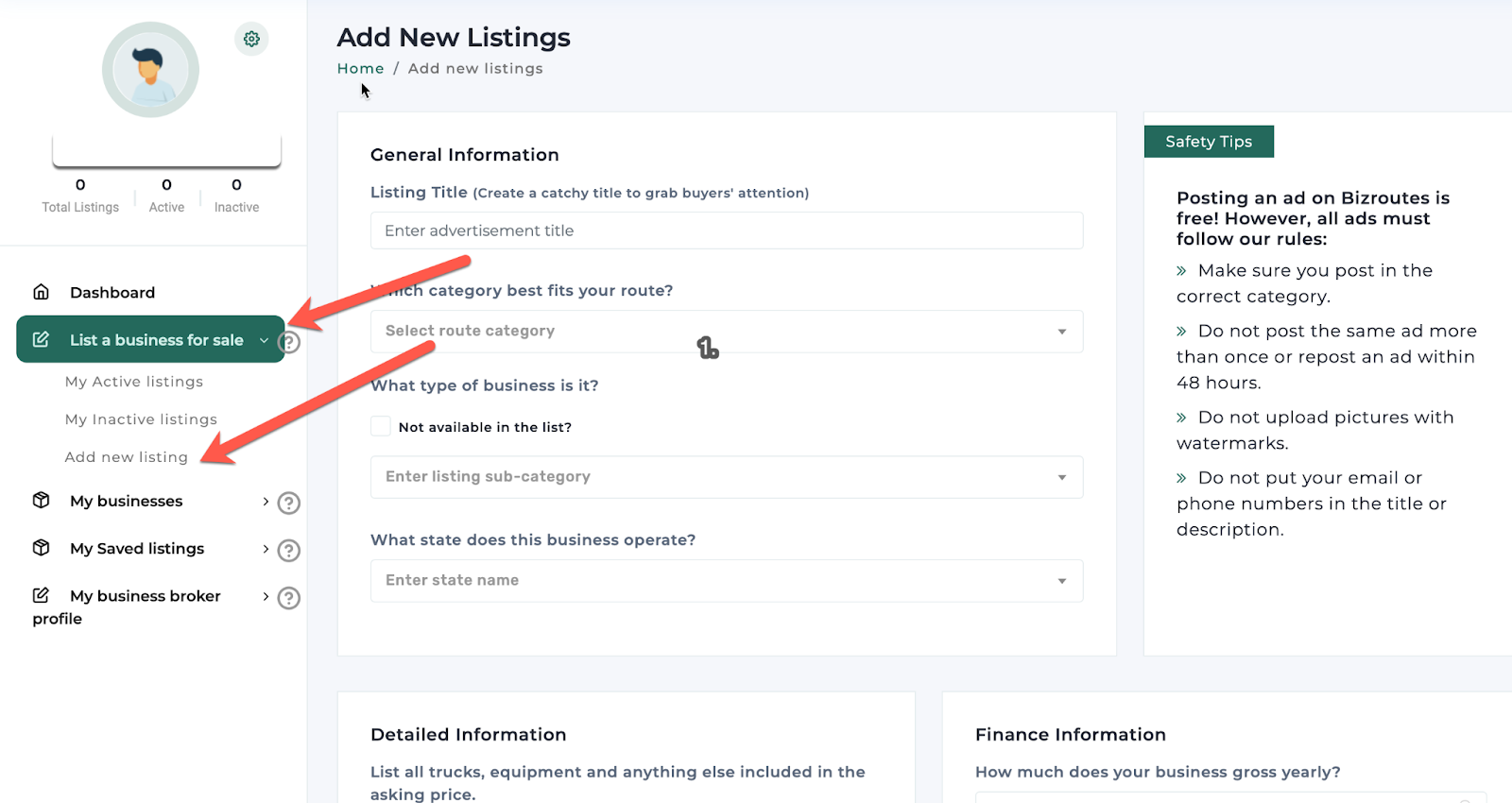Screen dimensions: 1512x803
Task: Go to Home breadcrumb link
Action: pos(360,69)
